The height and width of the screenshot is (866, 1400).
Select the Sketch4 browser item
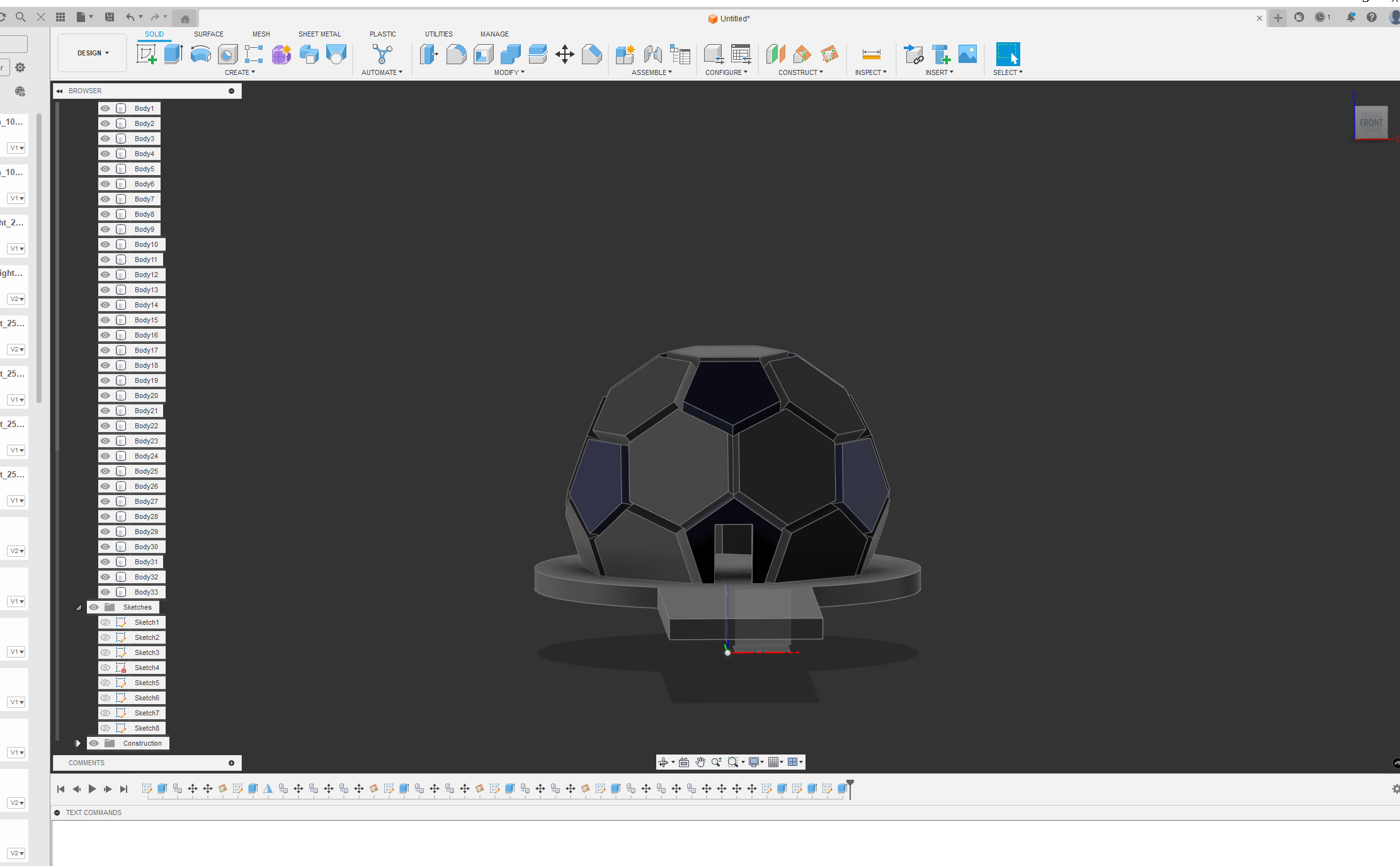pyautogui.click(x=147, y=668)
